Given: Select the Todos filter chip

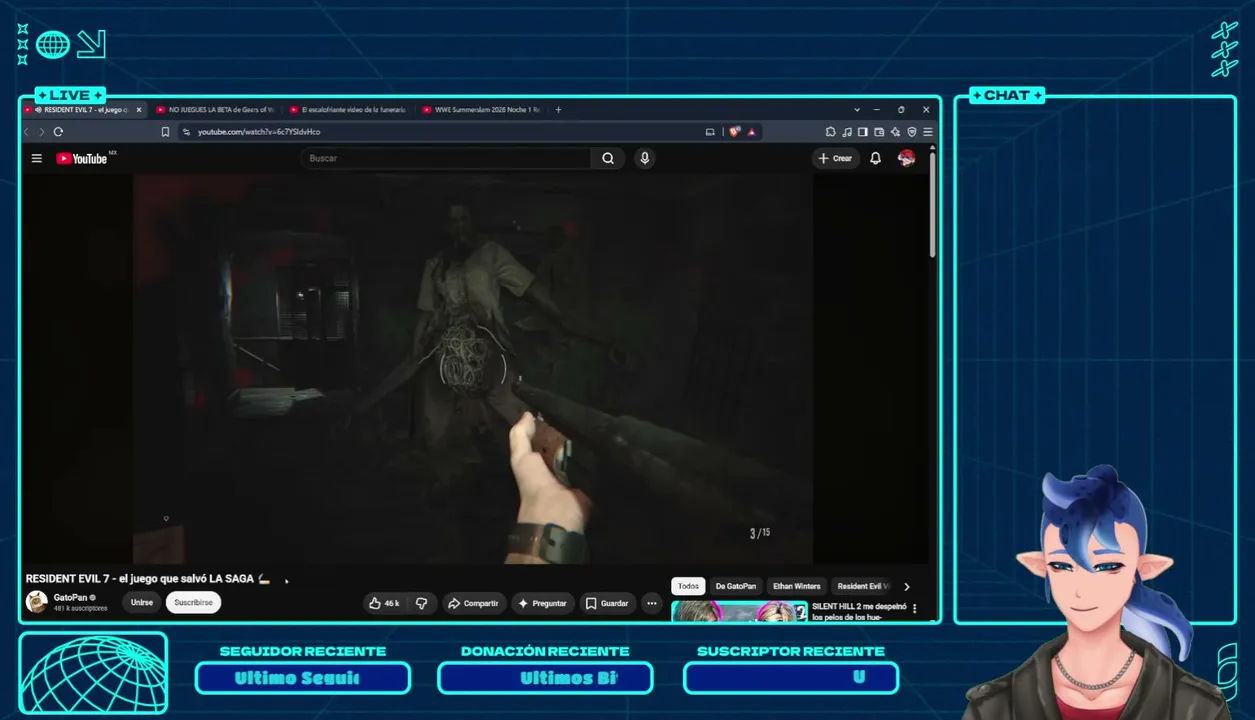Looking at the screenshot, I should (688, 587).
